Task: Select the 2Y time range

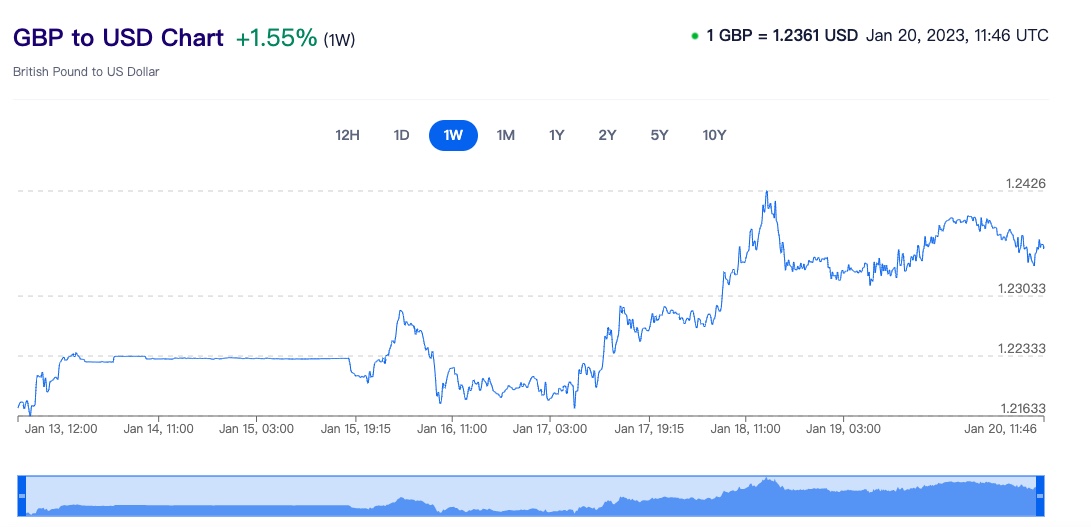Action: (x=607, y=135)
